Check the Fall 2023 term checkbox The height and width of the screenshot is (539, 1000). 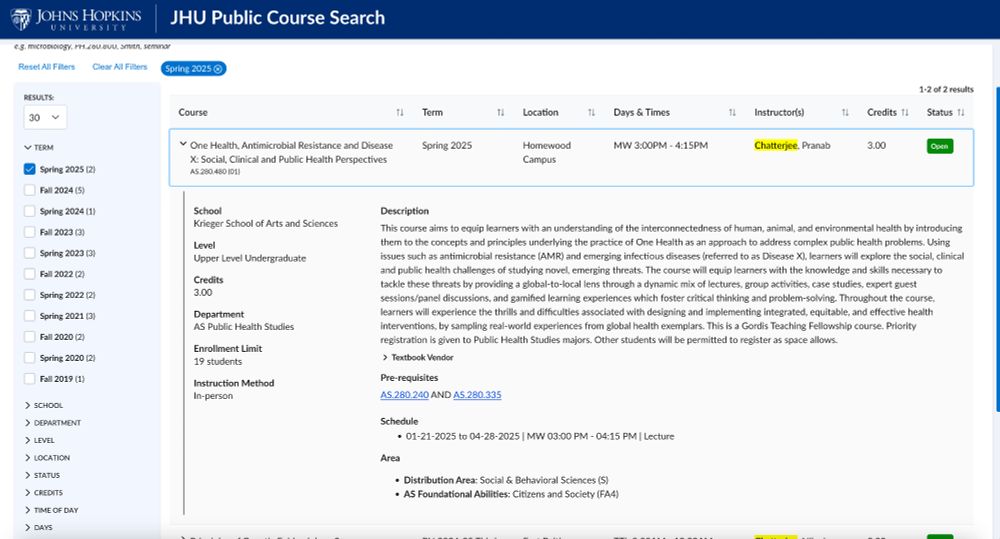point(29,232)
